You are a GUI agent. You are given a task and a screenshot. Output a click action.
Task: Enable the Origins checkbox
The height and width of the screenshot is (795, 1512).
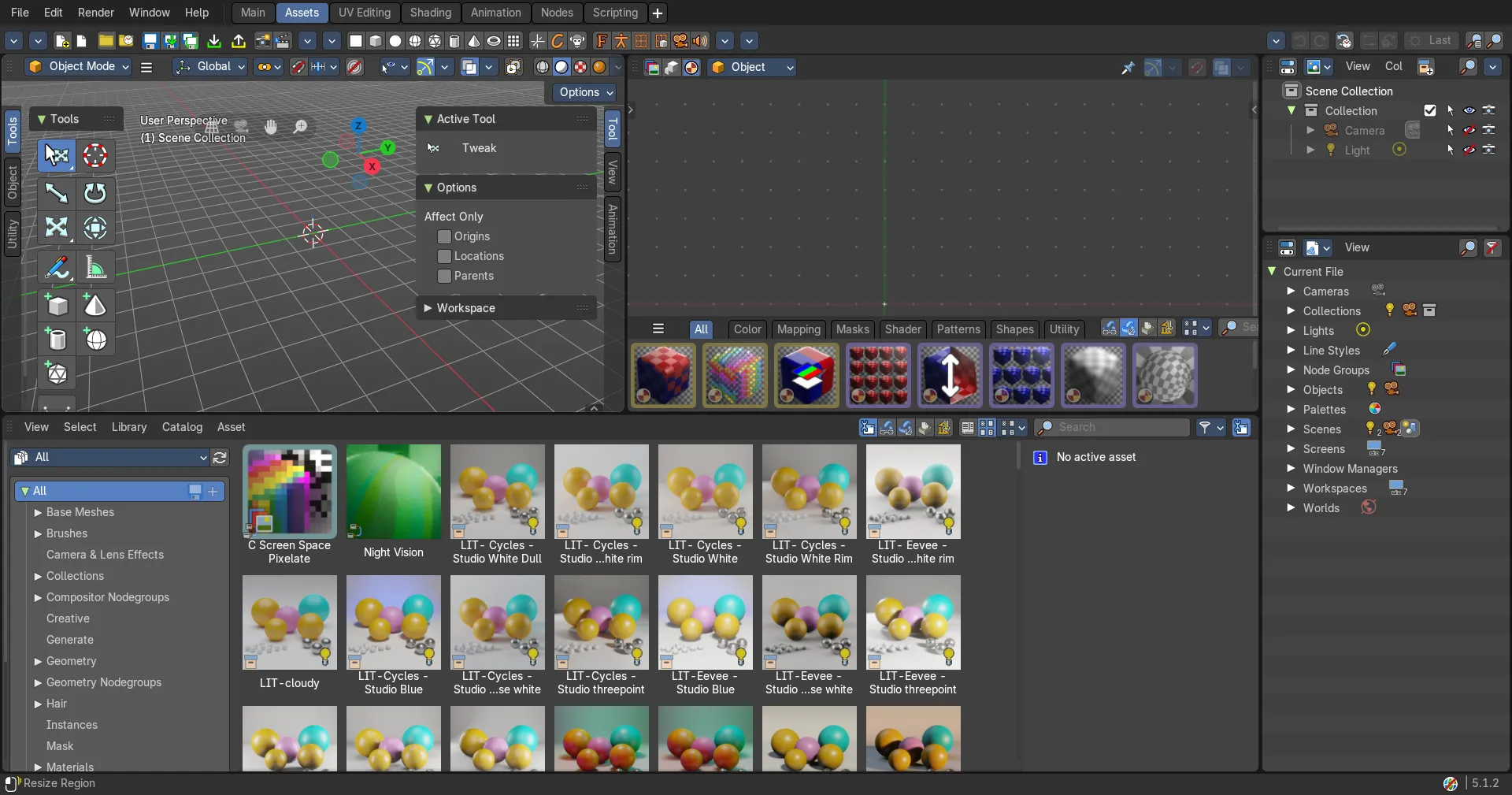pyautogui.click(x=444, y=236)
